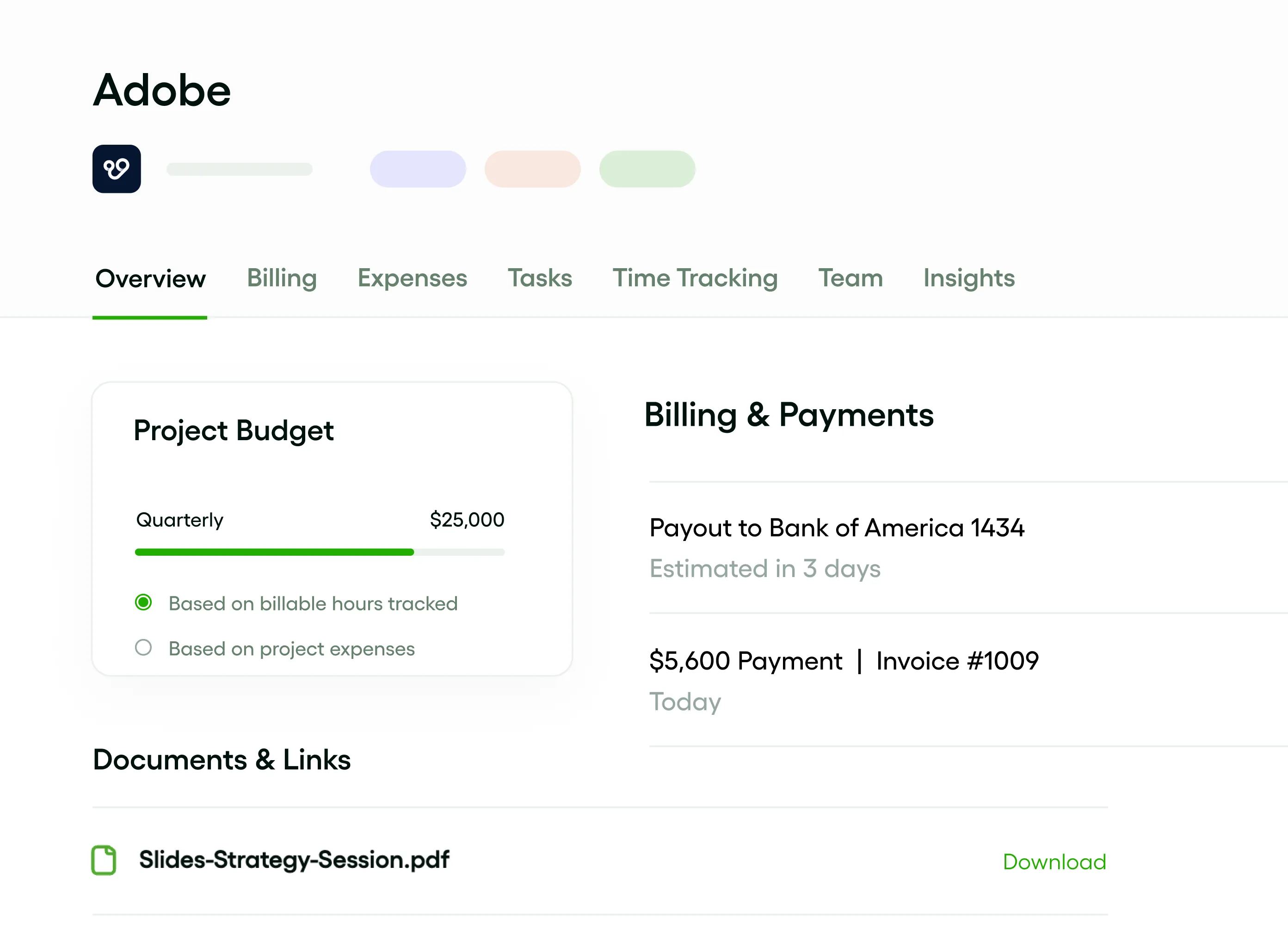Open the Team tab

click(x=850, y=279)
